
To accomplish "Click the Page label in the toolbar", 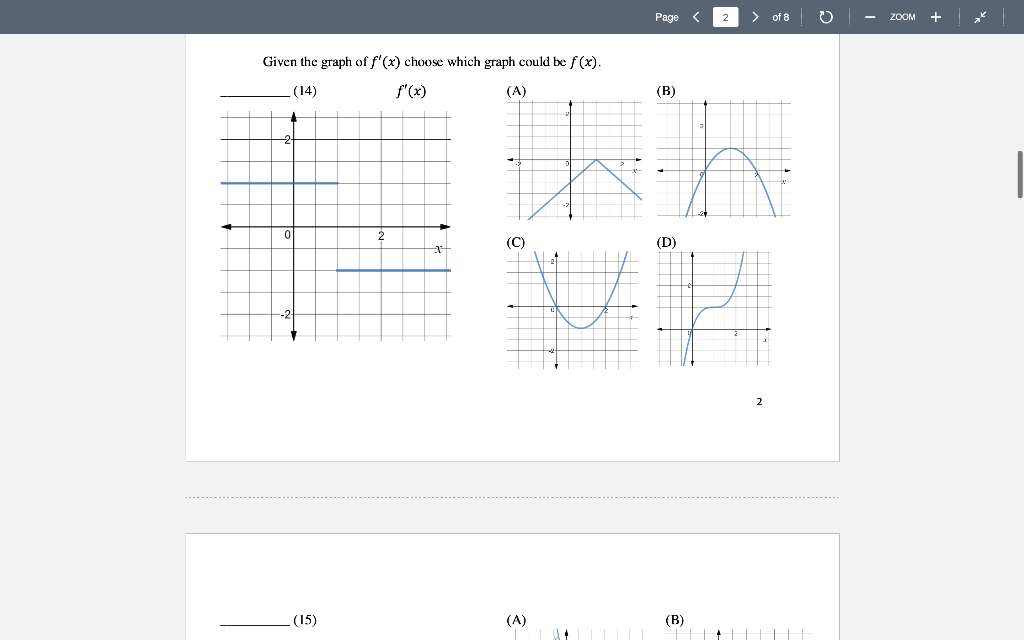I will [x=666, y=16].
